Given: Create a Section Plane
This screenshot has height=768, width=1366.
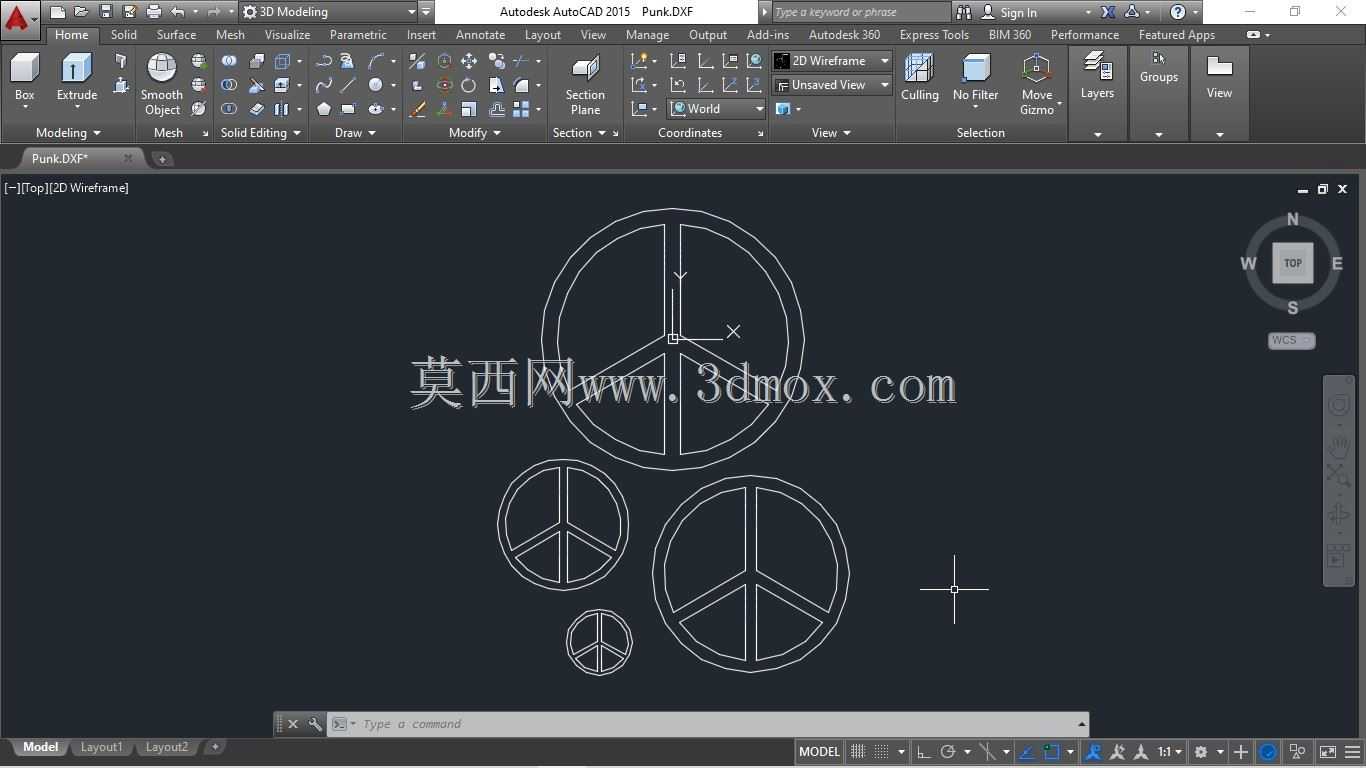Looking at the screenshot, I should [x=585, y=84].
